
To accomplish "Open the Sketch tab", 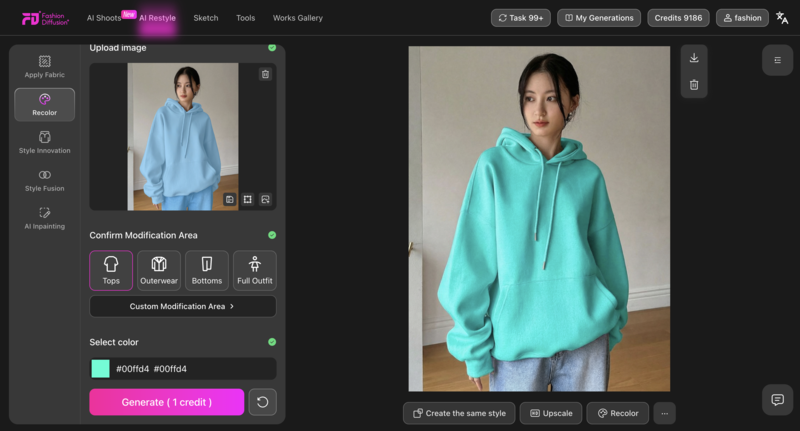I will 206,18.
